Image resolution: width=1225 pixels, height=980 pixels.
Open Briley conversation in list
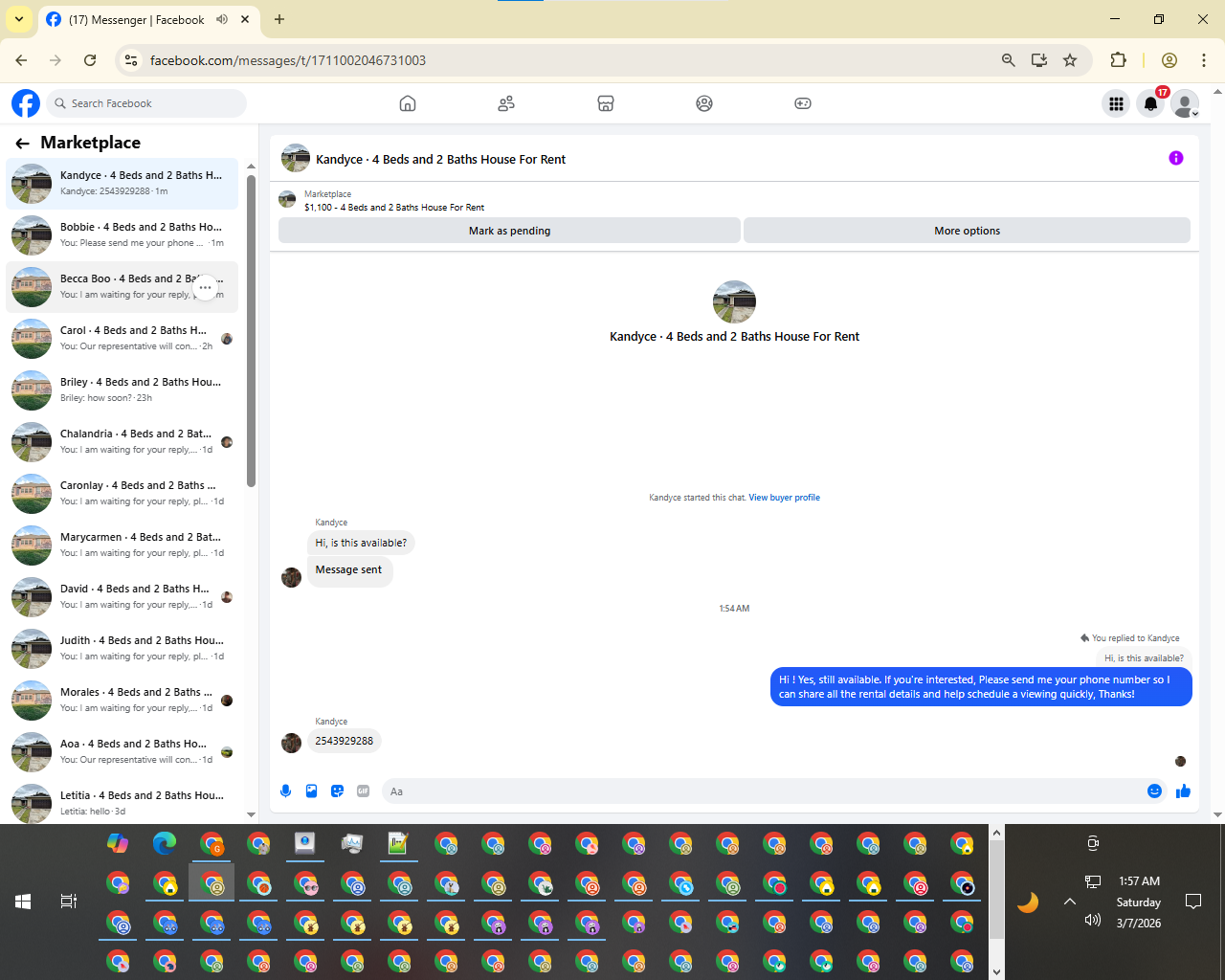click(x=122, y=390)
